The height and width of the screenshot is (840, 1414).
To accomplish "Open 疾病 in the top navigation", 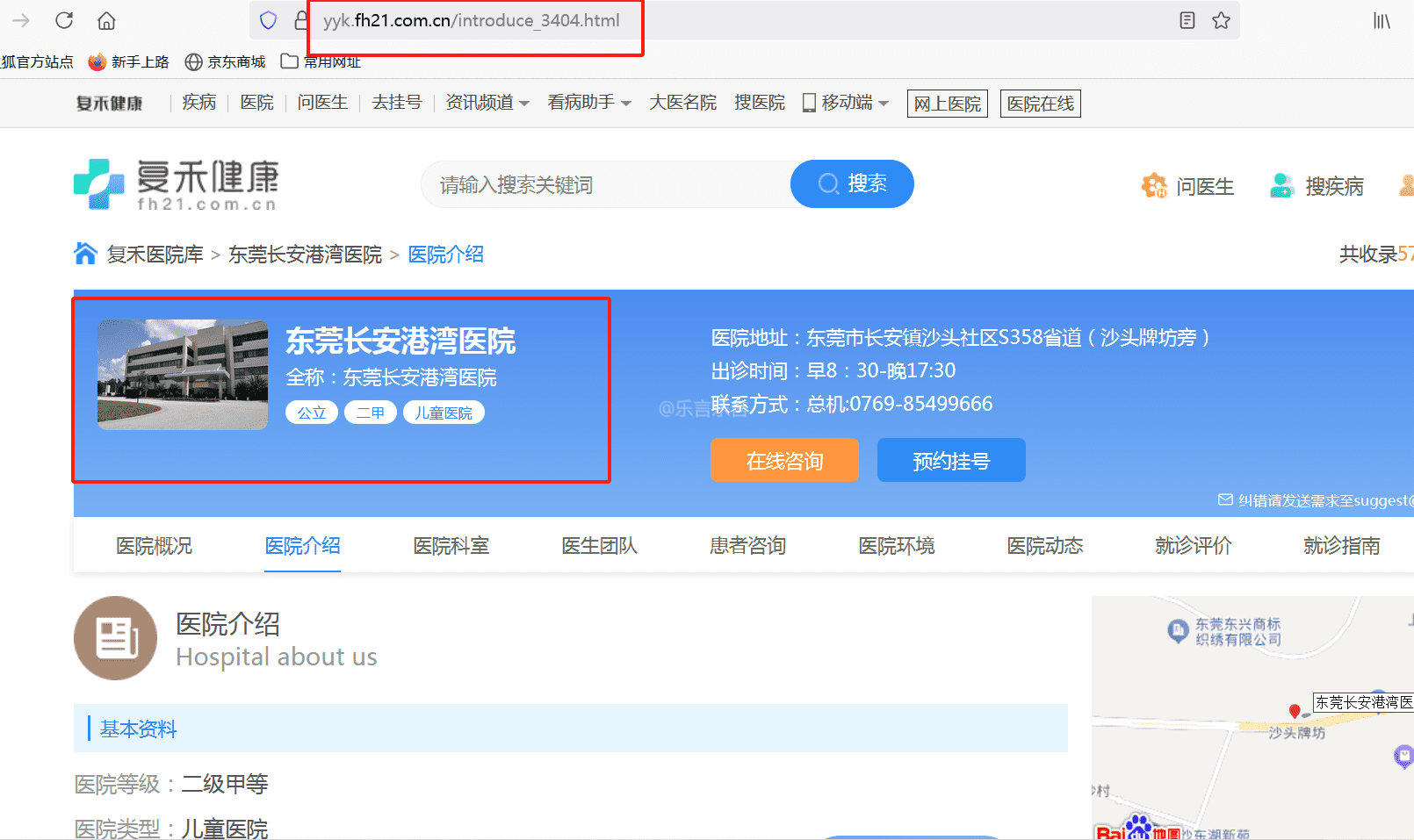I will [x=199, y=103].
